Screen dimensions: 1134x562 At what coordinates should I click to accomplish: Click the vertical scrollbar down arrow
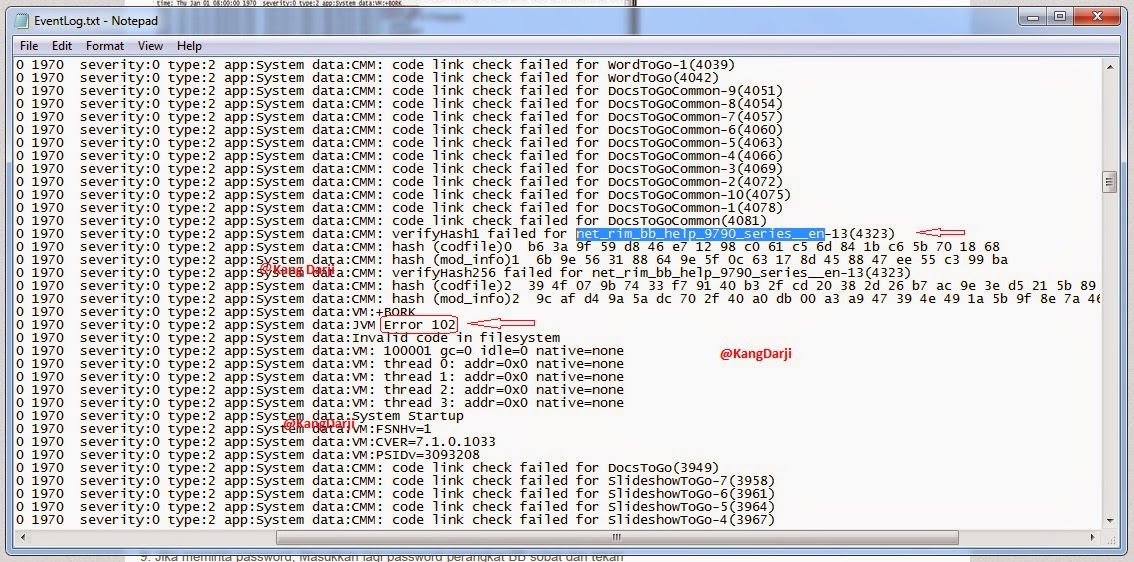(1110, 521)
